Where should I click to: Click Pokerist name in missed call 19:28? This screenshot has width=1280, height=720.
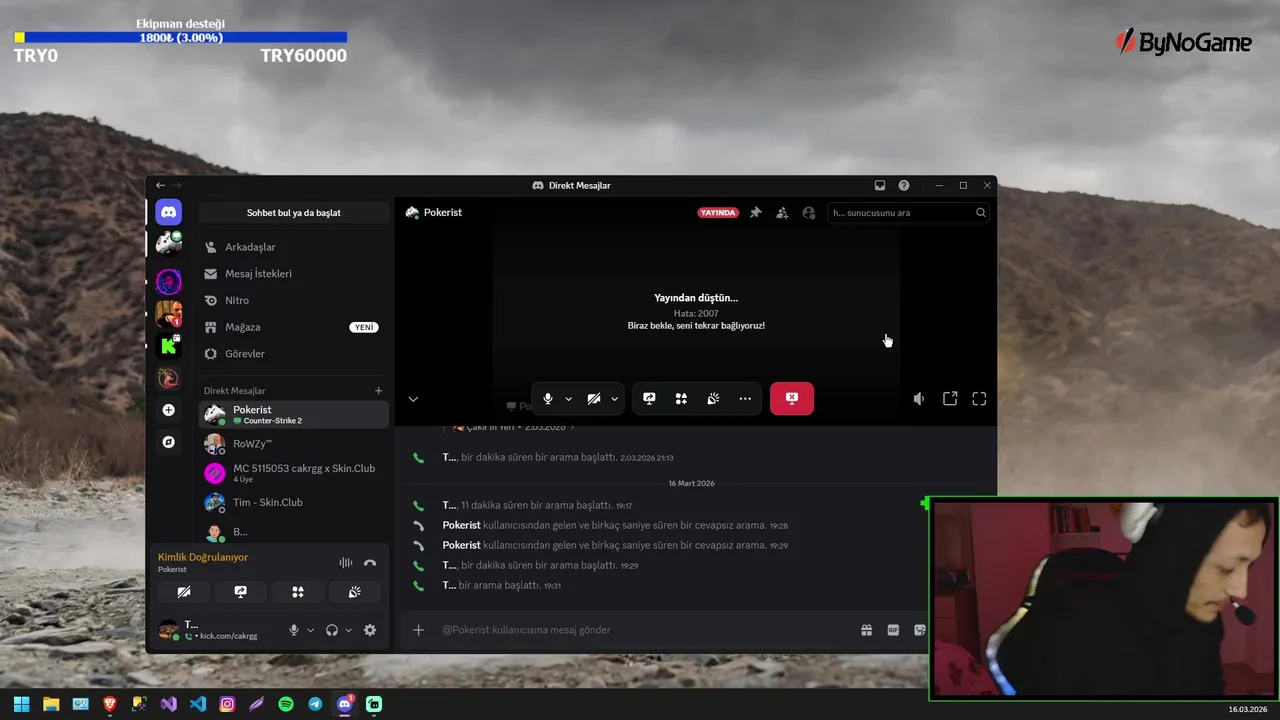461,525
